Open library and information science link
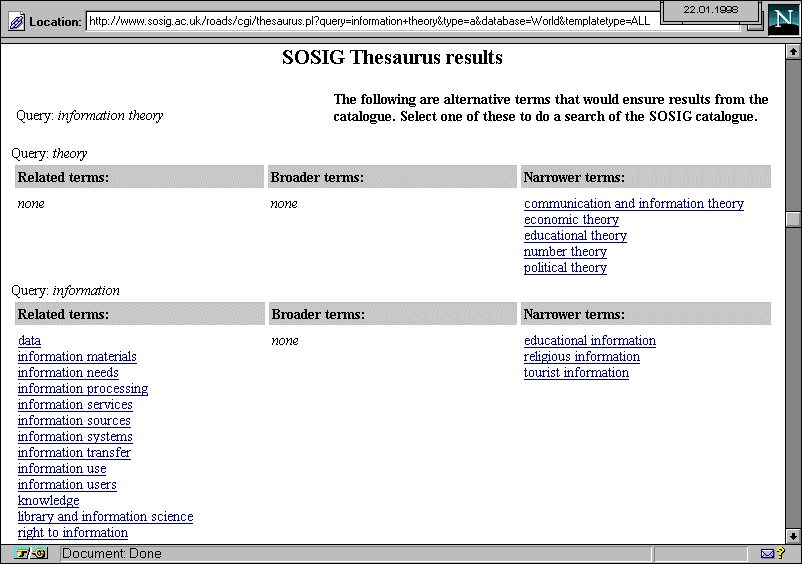Image resolution: width=802 pixels, height=564 pixels. pos(105,517)
